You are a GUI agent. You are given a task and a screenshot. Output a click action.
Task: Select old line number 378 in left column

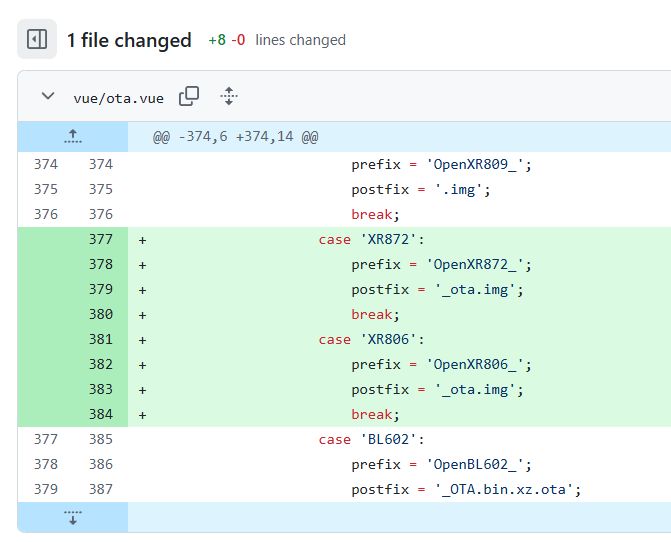(46, 464)
